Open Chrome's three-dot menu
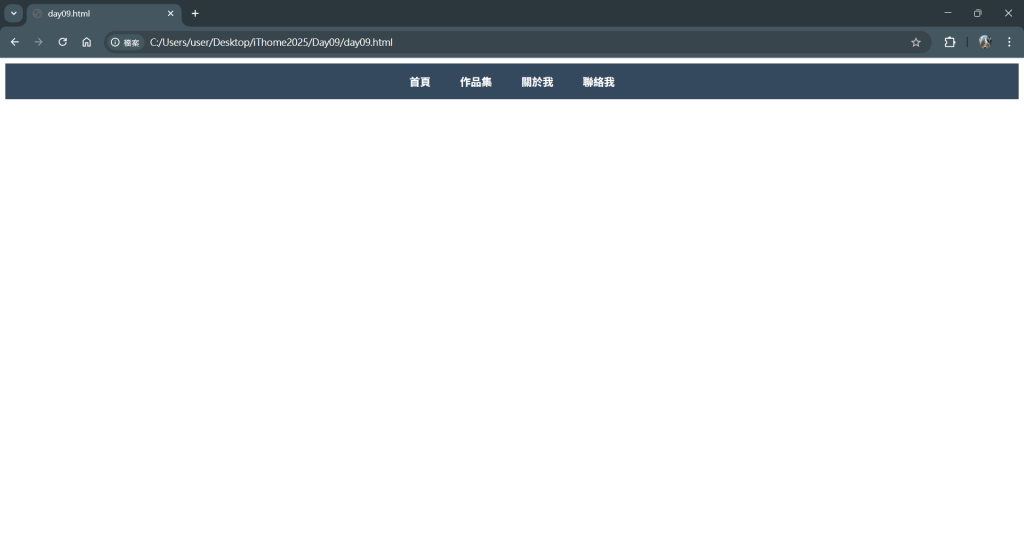The image size is (1024, 544). coord(1009,42)
